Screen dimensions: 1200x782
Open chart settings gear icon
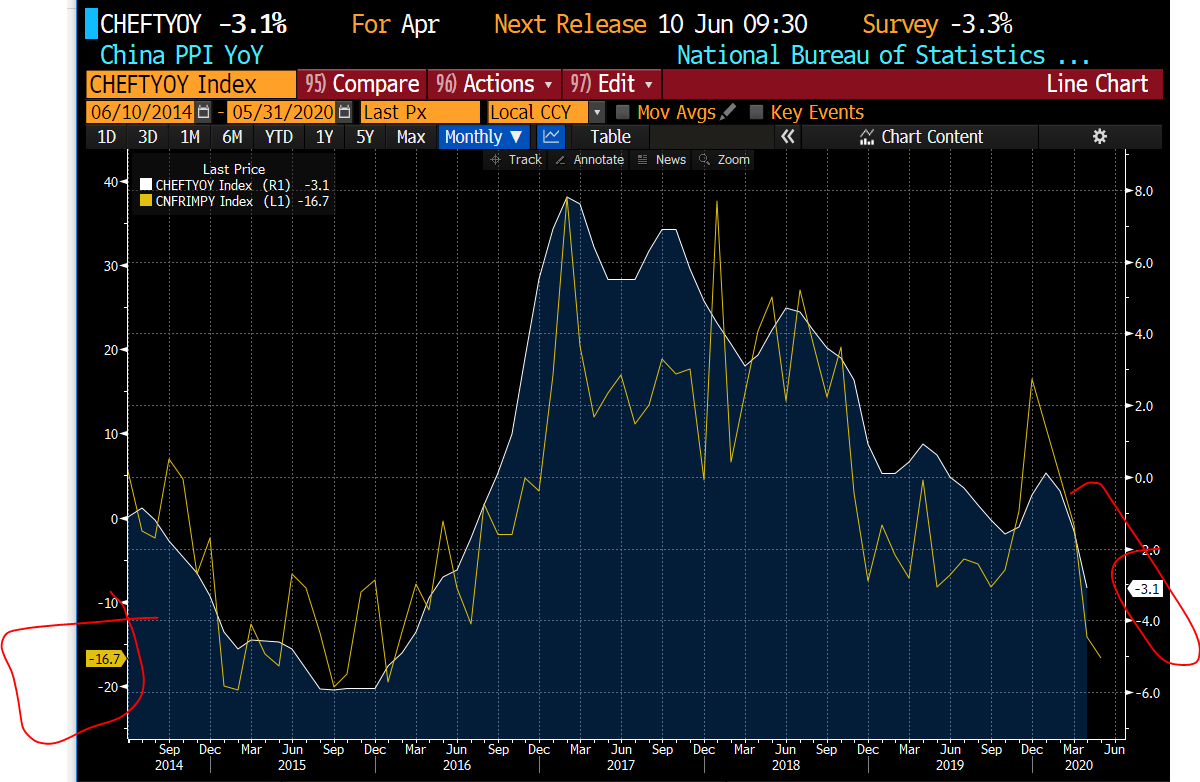pos(1100,137)
